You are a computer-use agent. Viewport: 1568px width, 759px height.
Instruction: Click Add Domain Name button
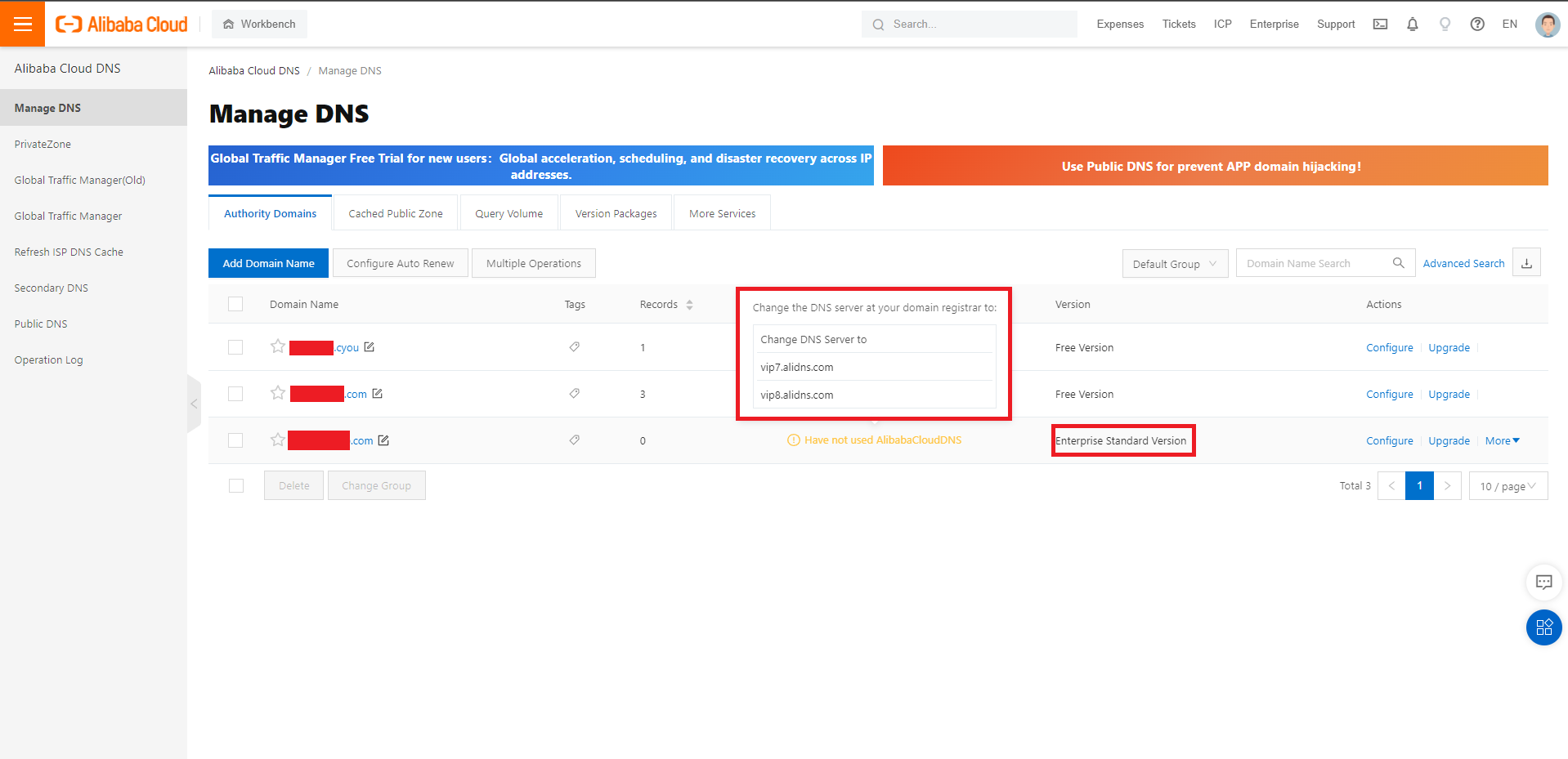pyautogui.click(x=268, y=263)
